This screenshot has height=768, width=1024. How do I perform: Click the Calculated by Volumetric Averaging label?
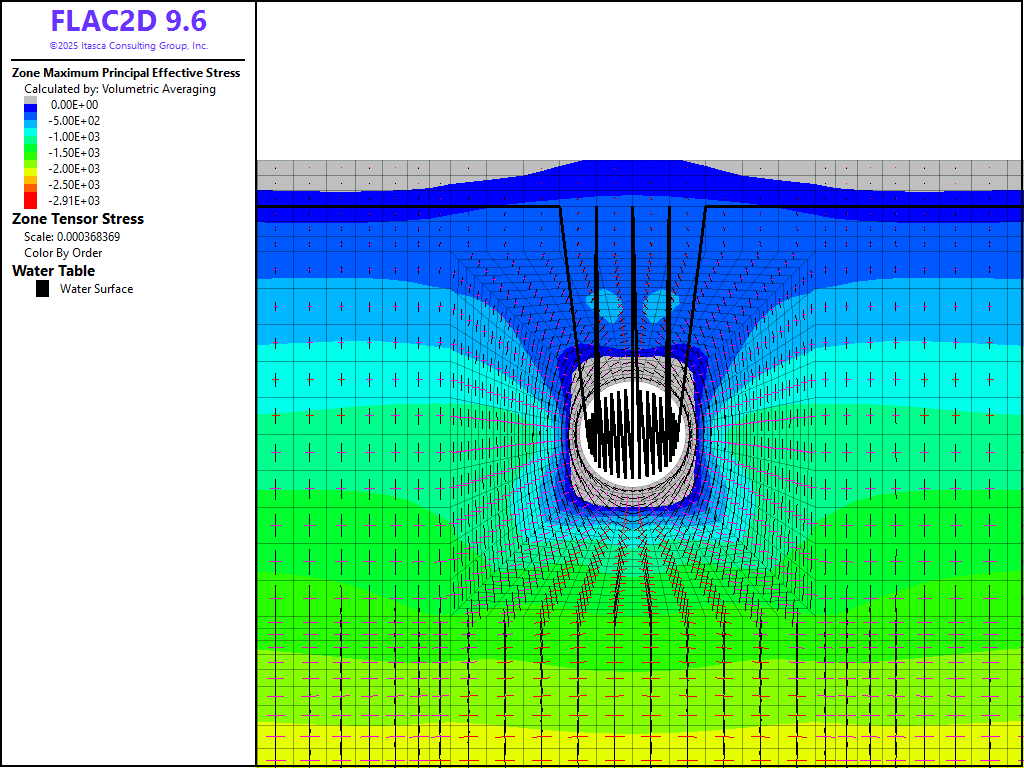(120, 89)
